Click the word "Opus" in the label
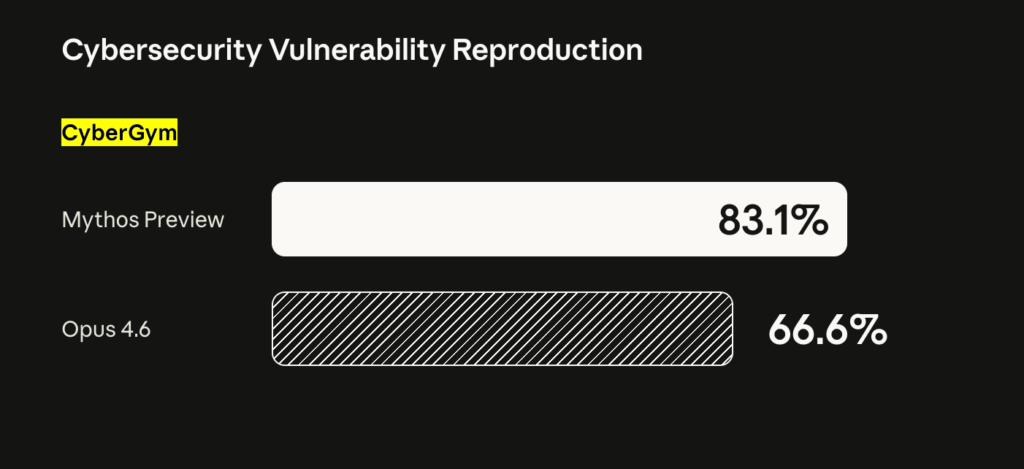The width and height of the screenshot is (1024, 469). tap(86, 329)
